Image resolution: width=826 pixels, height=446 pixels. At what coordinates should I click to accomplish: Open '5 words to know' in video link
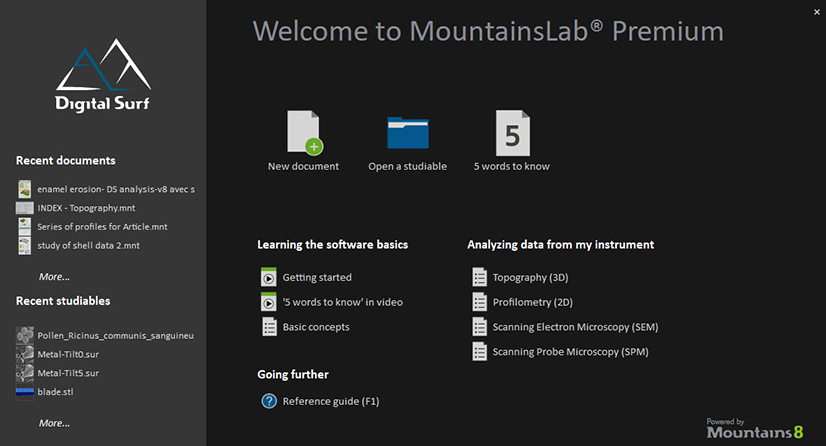click(x=342, y=302)
